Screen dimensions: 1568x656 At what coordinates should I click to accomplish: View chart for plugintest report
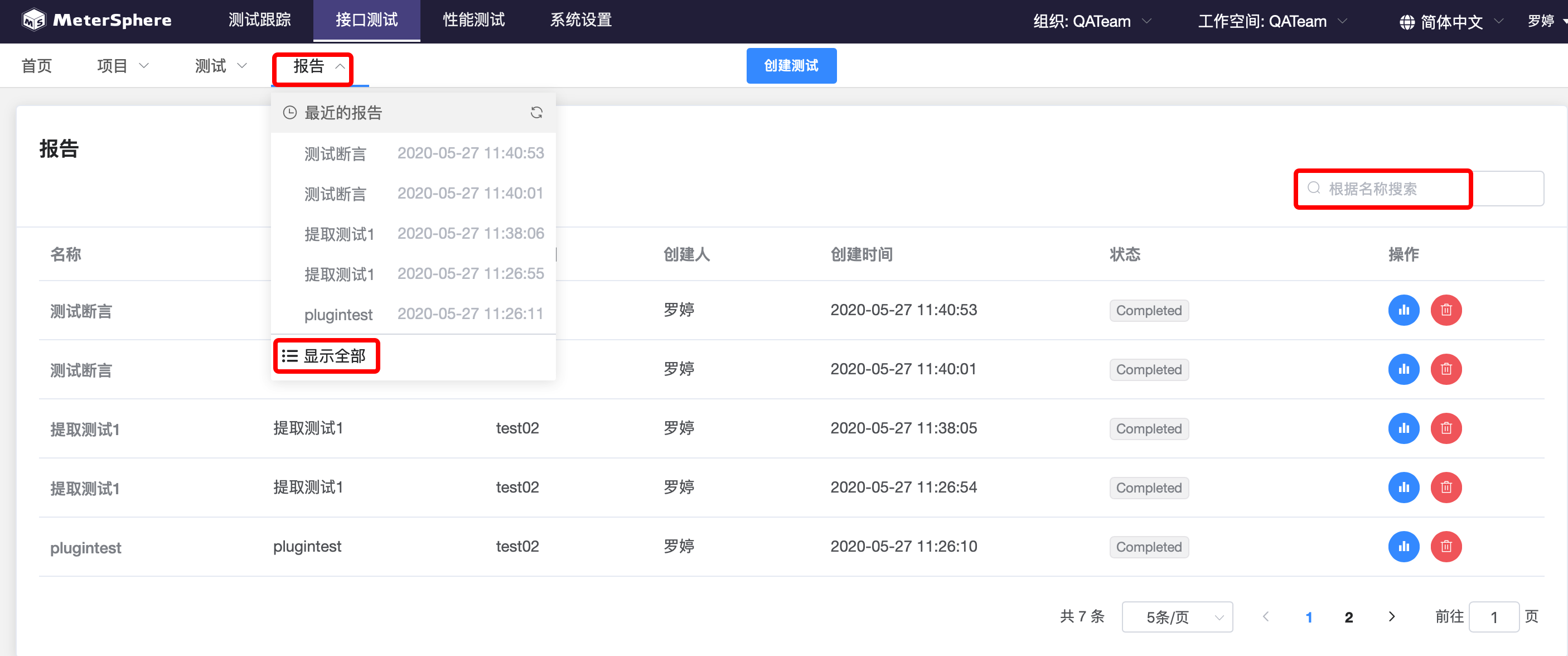(x=1403, y=546)
